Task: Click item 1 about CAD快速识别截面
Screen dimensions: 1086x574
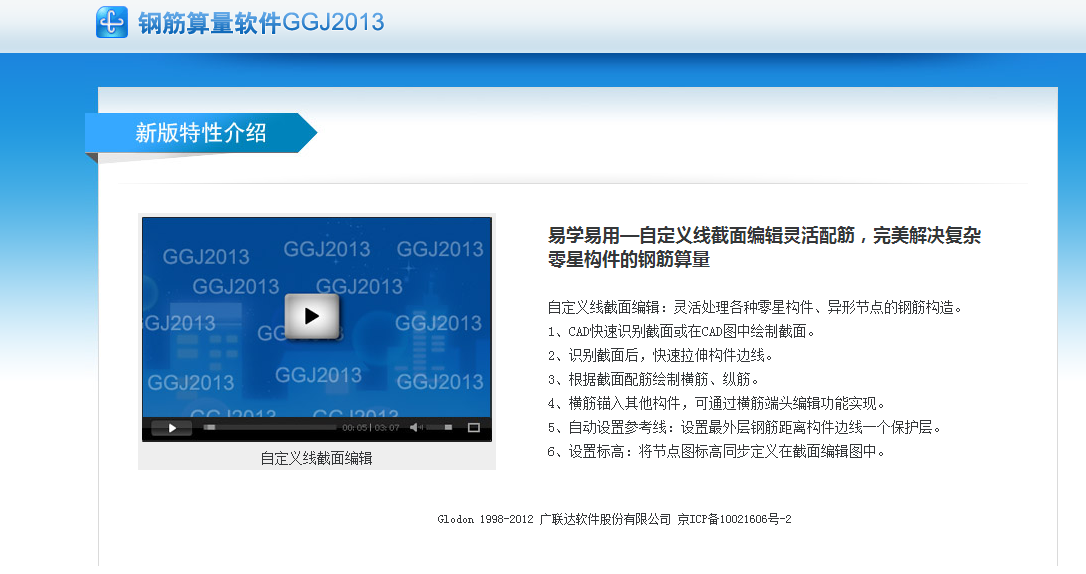Action: pos(682,332)
